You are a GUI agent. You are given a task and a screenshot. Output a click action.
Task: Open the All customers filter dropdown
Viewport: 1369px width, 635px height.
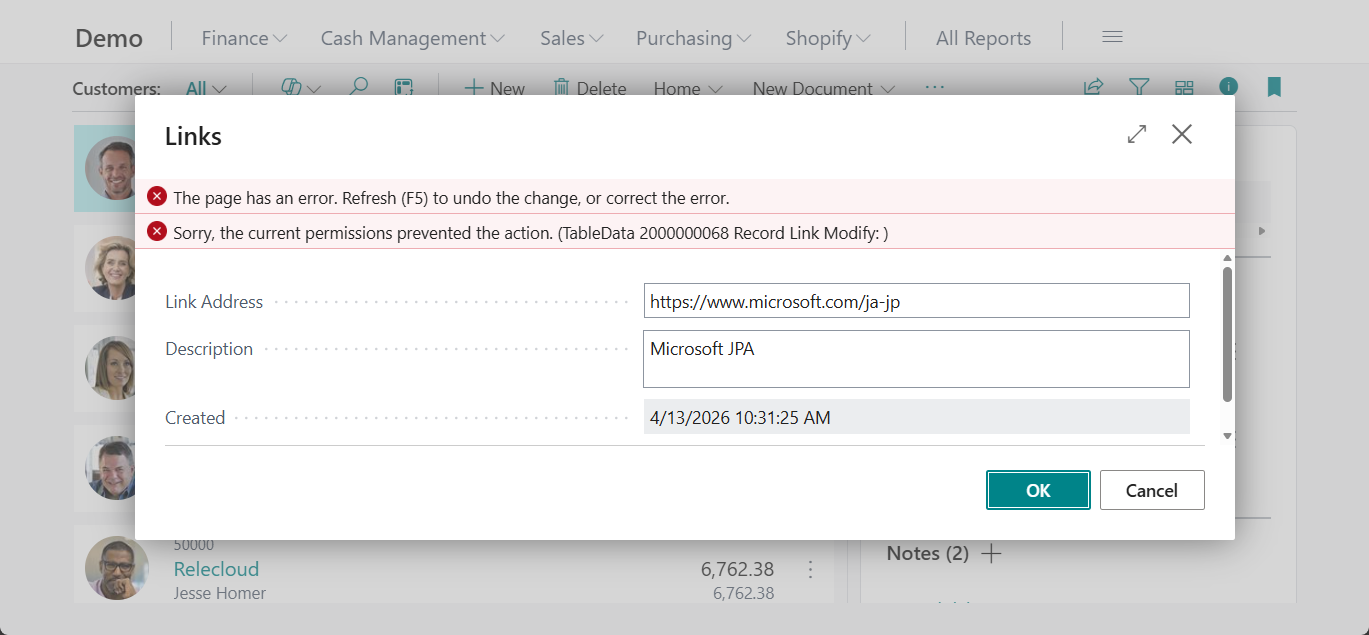pyautogui.click(x=205, y=88)
